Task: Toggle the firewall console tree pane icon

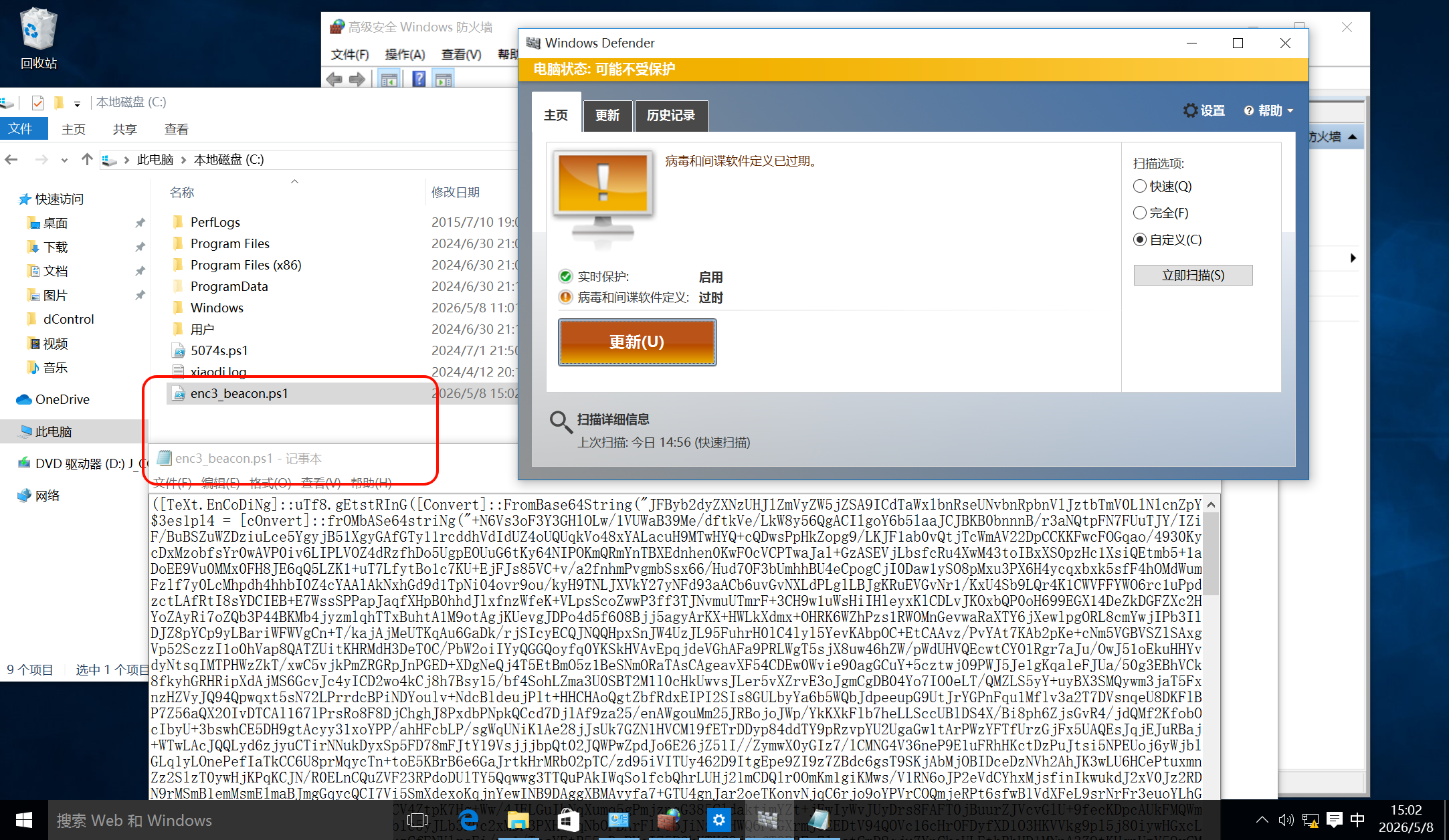Action: click(389, 80)
